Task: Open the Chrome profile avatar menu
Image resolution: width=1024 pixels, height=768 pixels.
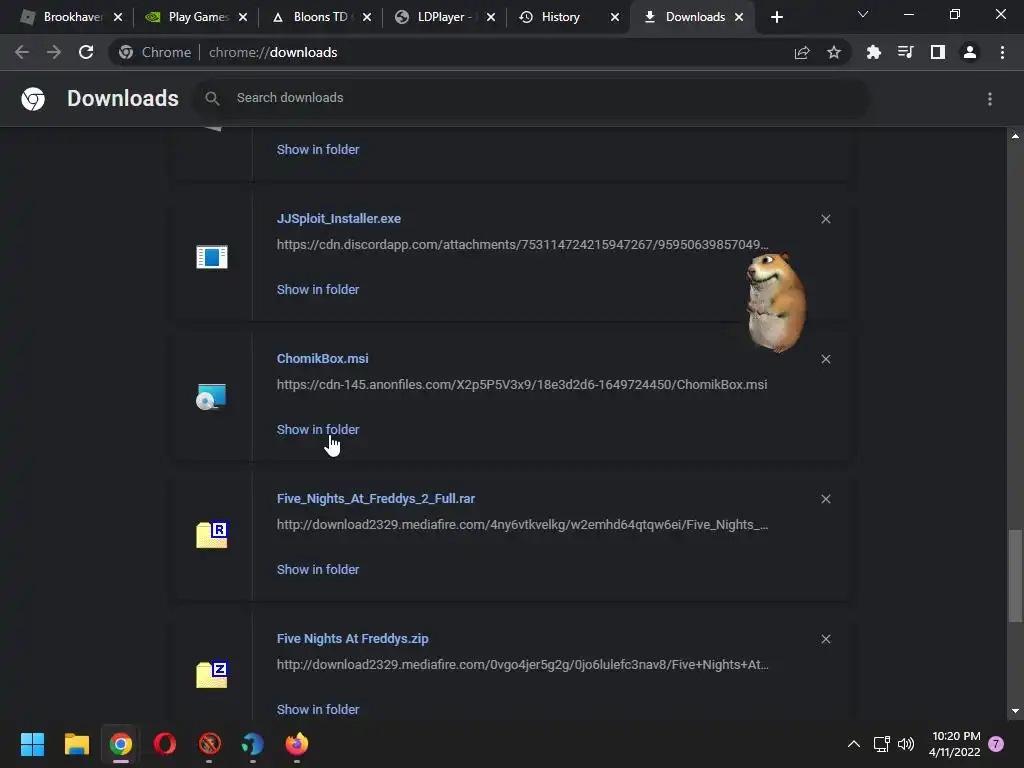Action: [x=970, y=52]
